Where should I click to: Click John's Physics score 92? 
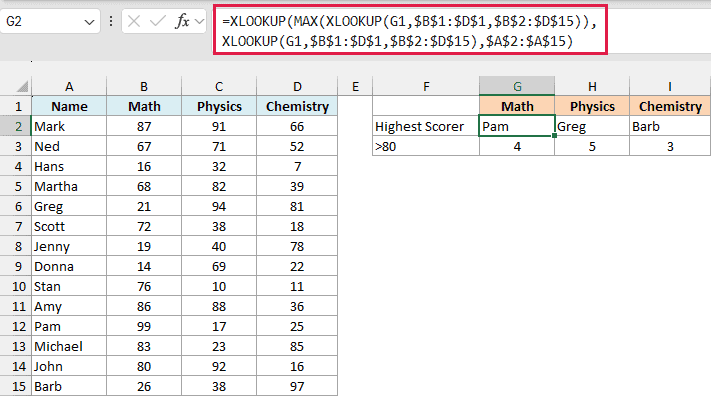(x=219, y=366)
